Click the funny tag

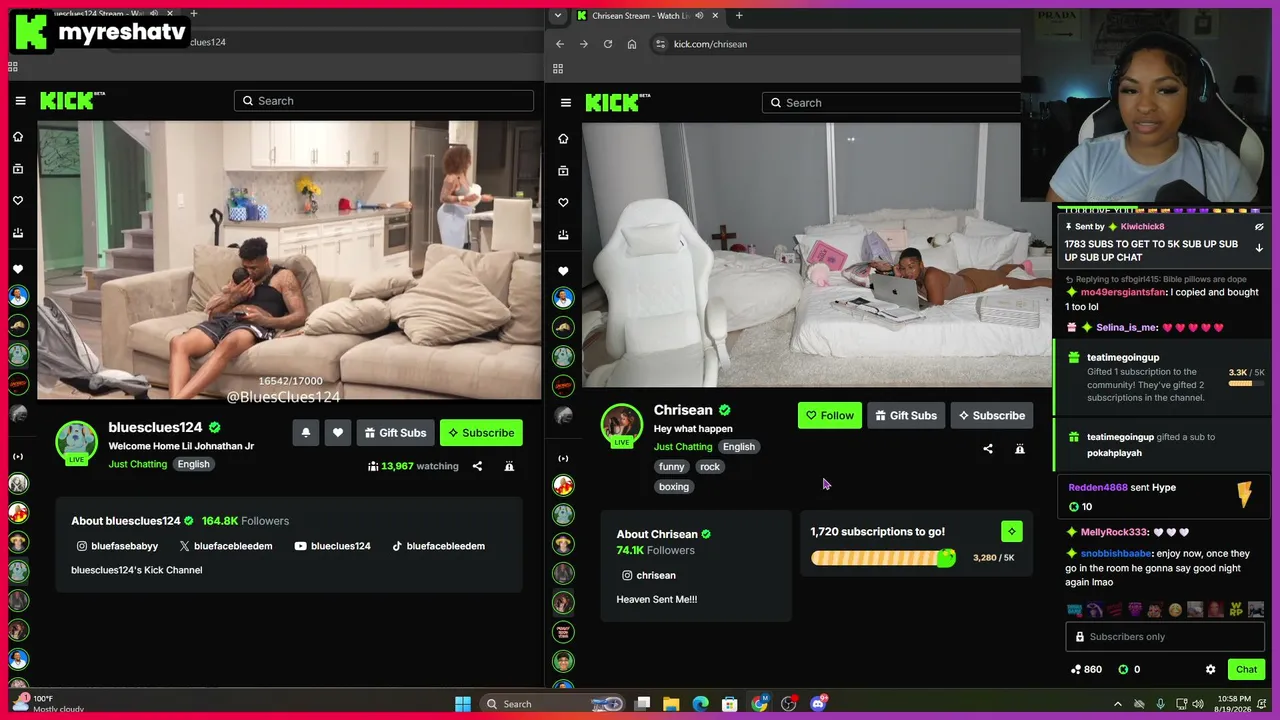click(672, 467)
